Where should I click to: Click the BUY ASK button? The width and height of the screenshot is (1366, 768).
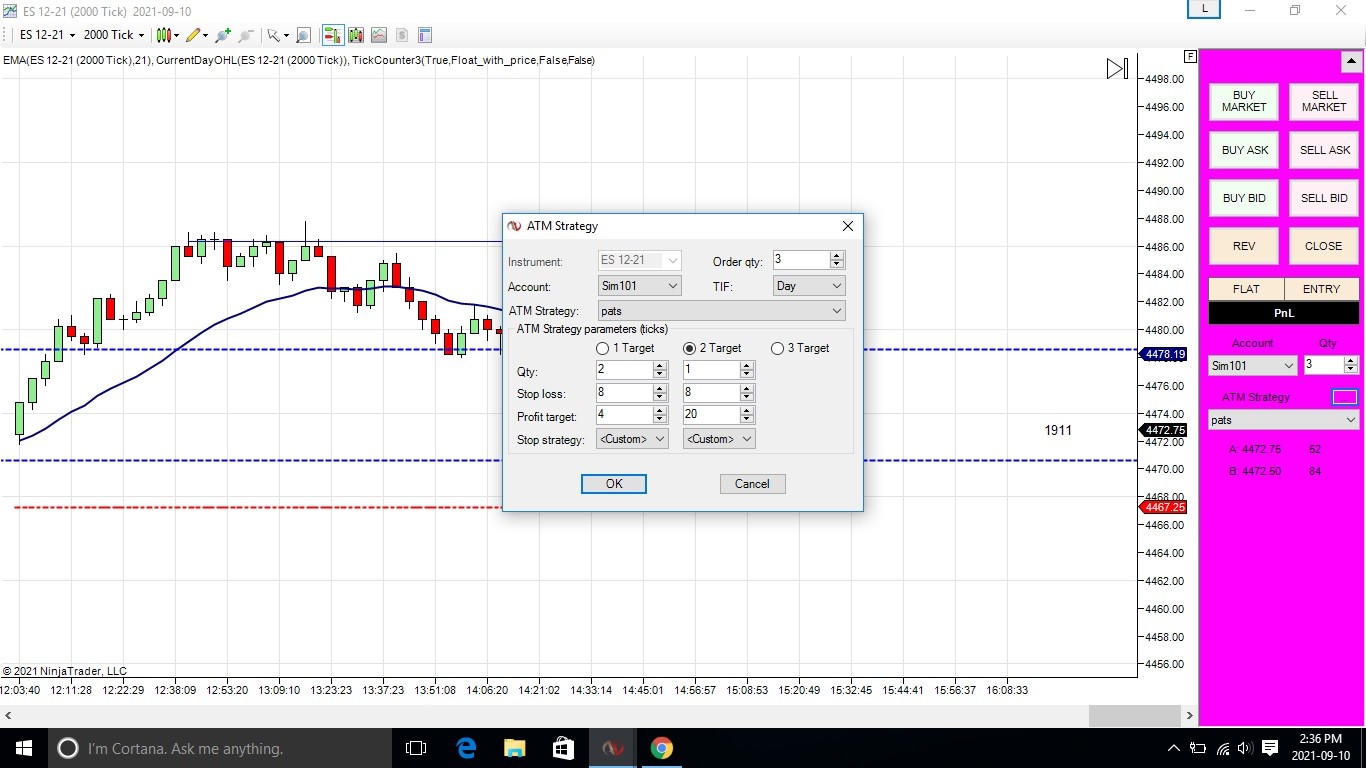pos(1244,150)
